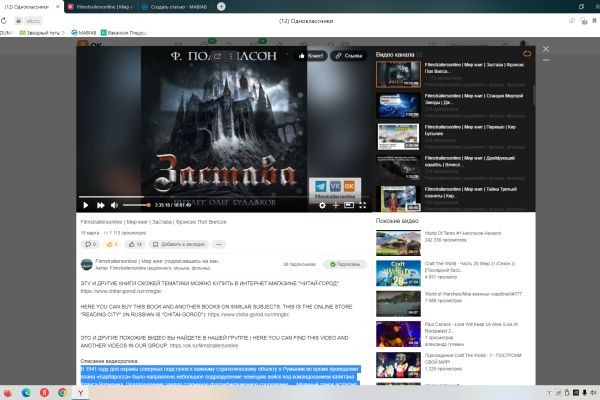
Task: Toggle autoplay loop icon above channel videos
Action: (527, 54)
